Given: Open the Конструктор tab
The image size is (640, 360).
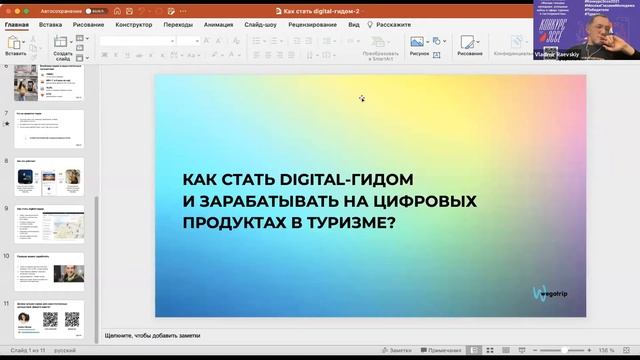Looking at the screenshot, I should [x=133, y=24].
